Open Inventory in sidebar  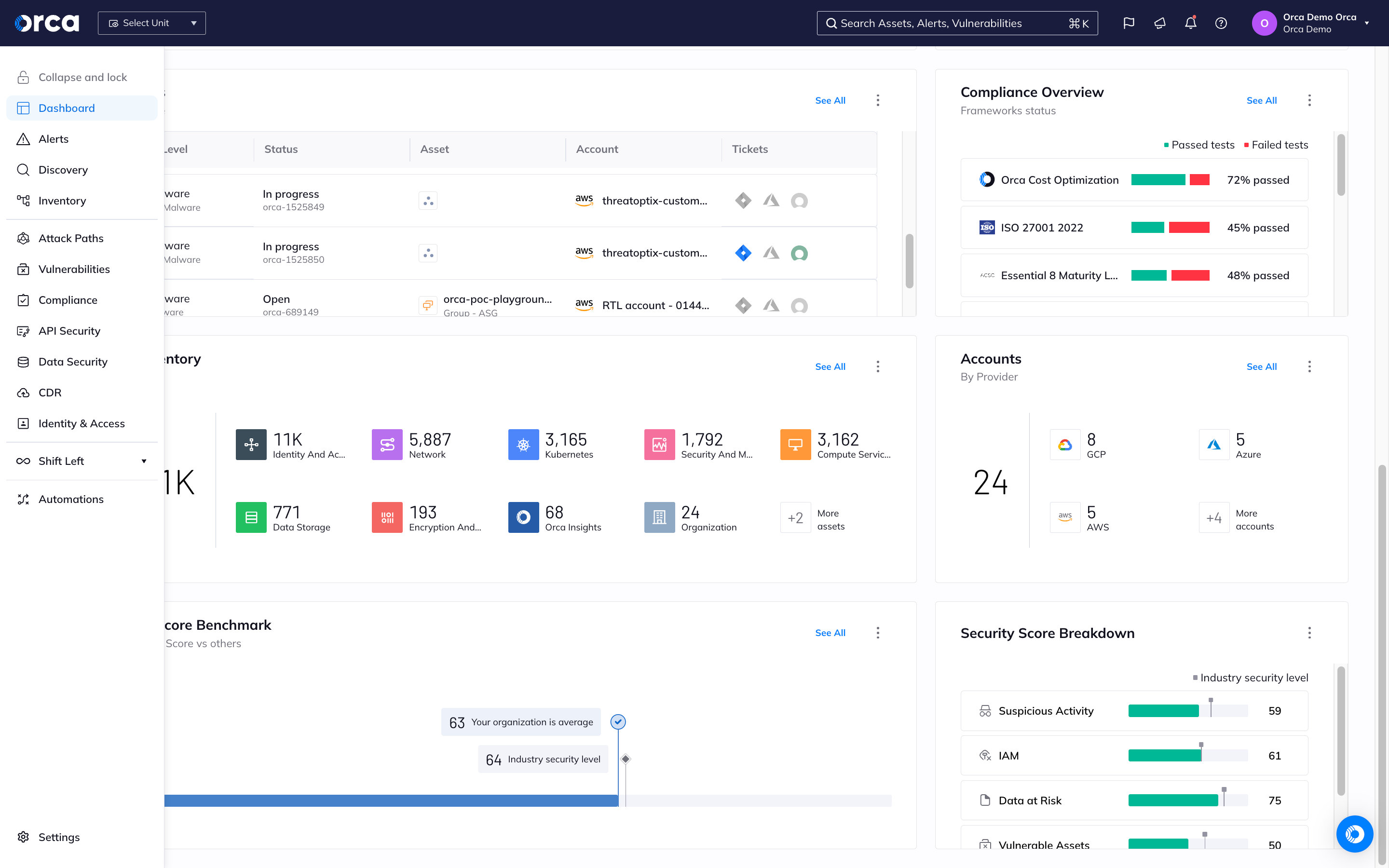tap(82, 200)
